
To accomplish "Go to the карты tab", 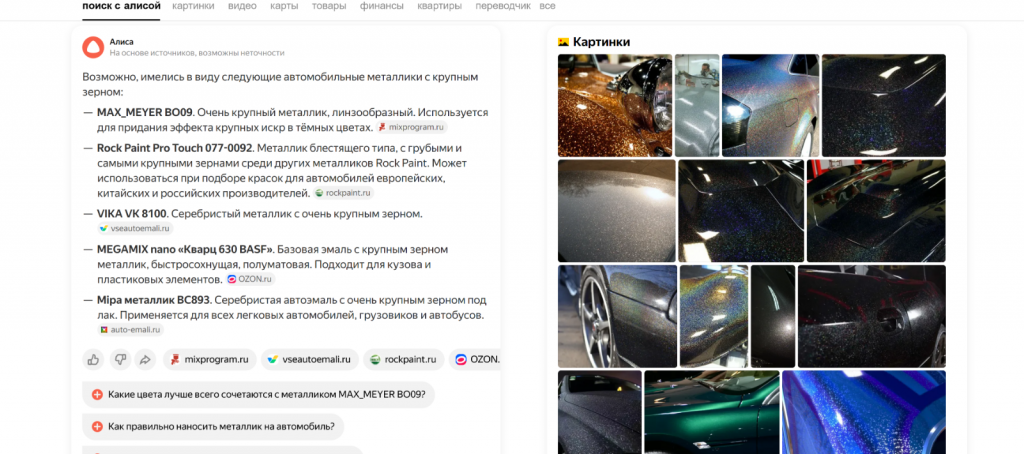I will click(x=284, y=6).
